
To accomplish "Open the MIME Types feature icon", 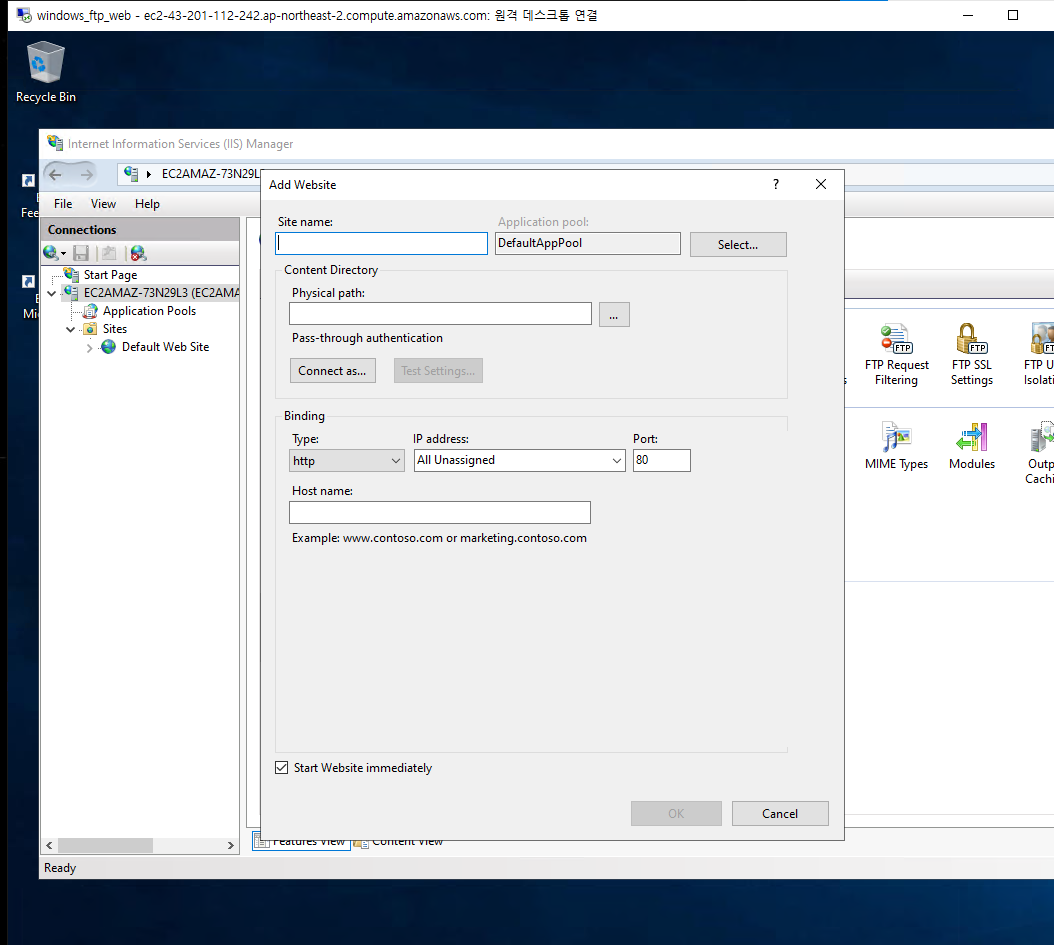I will 896,446.
